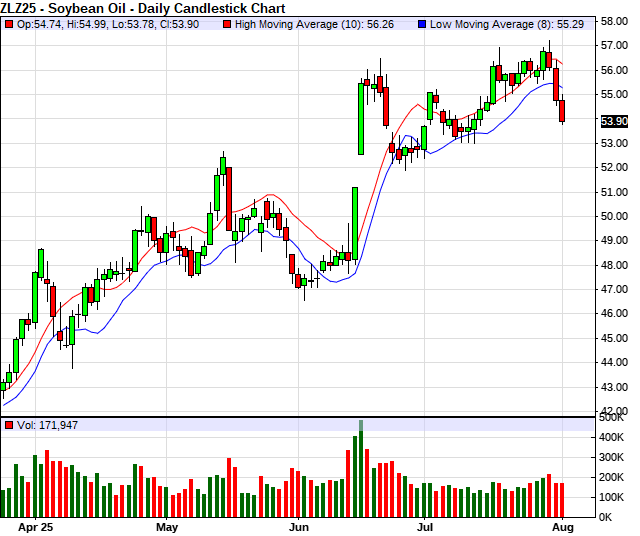Select the May date axis label
This screenshot has height=536, width=640.
(x=167, y=526)
